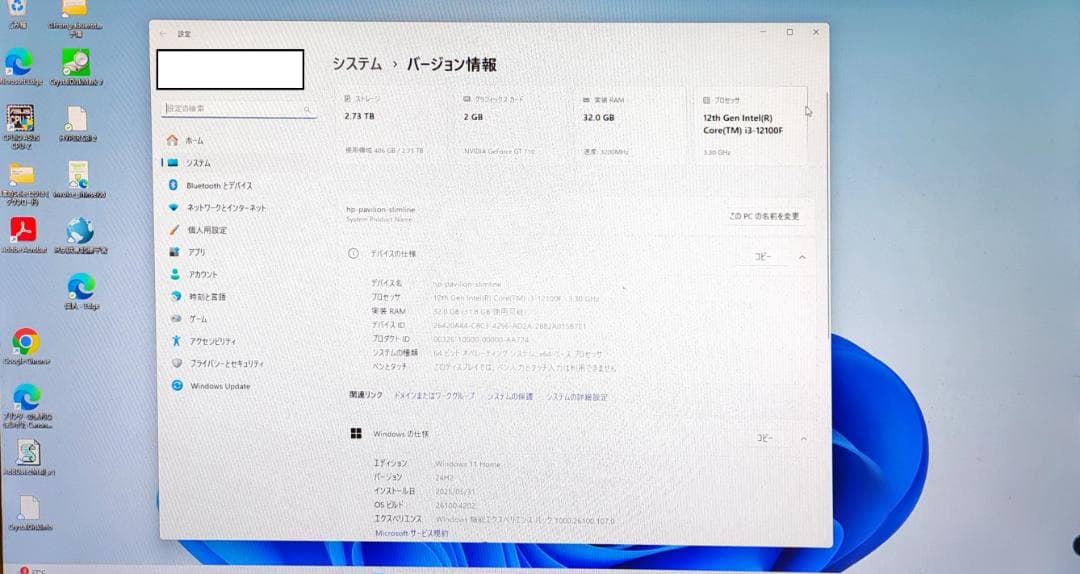The width and height of the screenshot is (1080, 574).
Task: Open the Edge shortcut below Google Chrome
Action: [26, 397]
